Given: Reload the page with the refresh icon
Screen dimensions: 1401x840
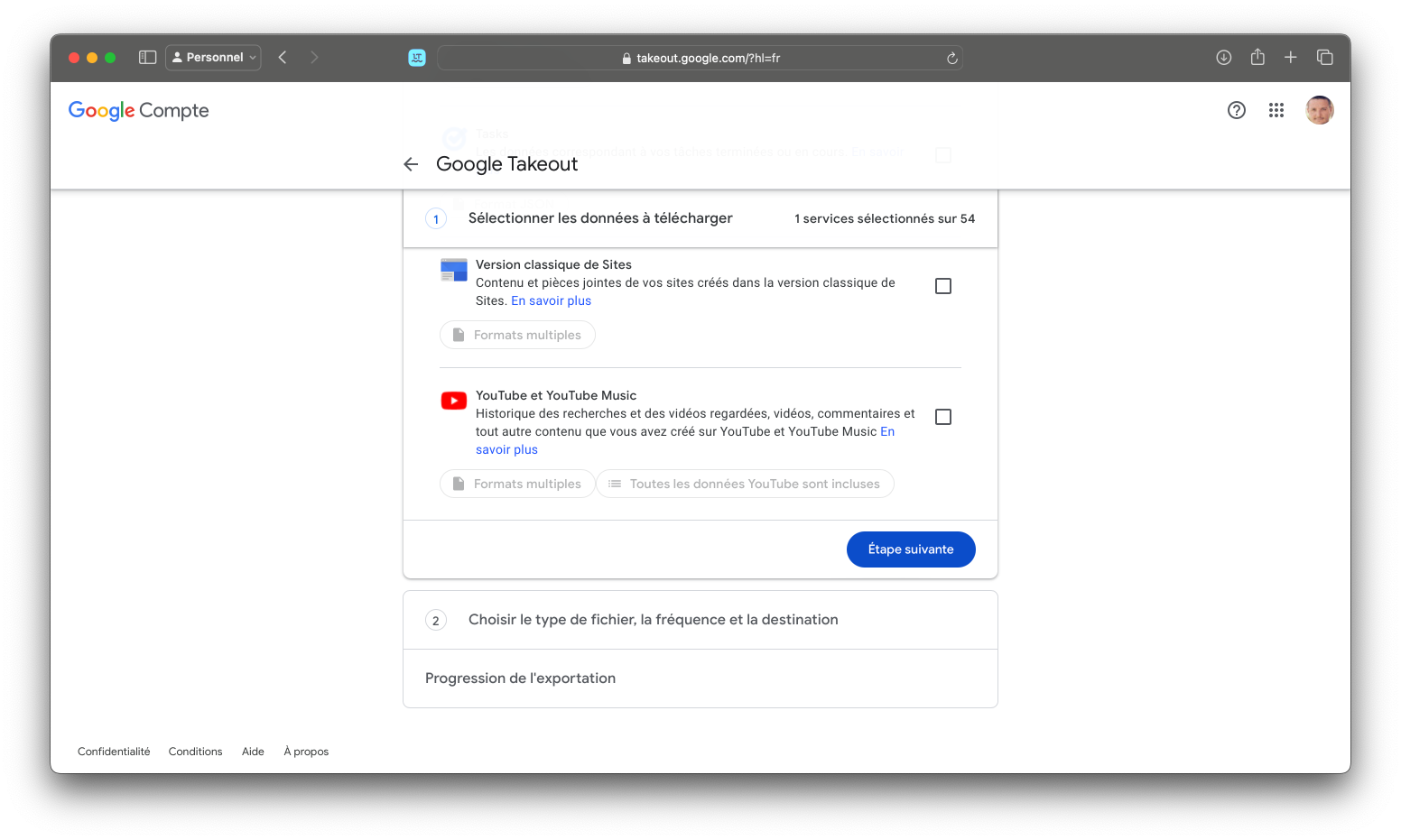Looking at the screenshot, I should click(x=951, y=58).
